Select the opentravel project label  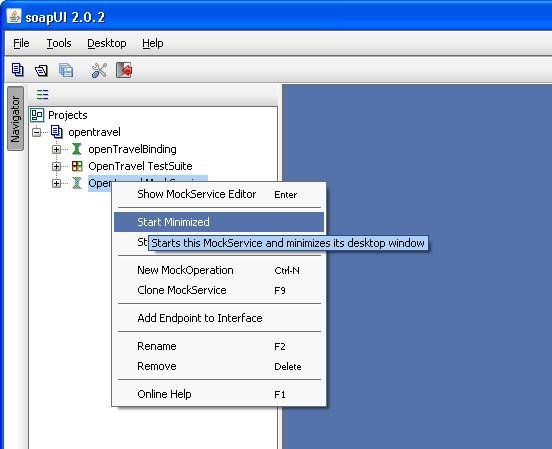coord(94,132)
